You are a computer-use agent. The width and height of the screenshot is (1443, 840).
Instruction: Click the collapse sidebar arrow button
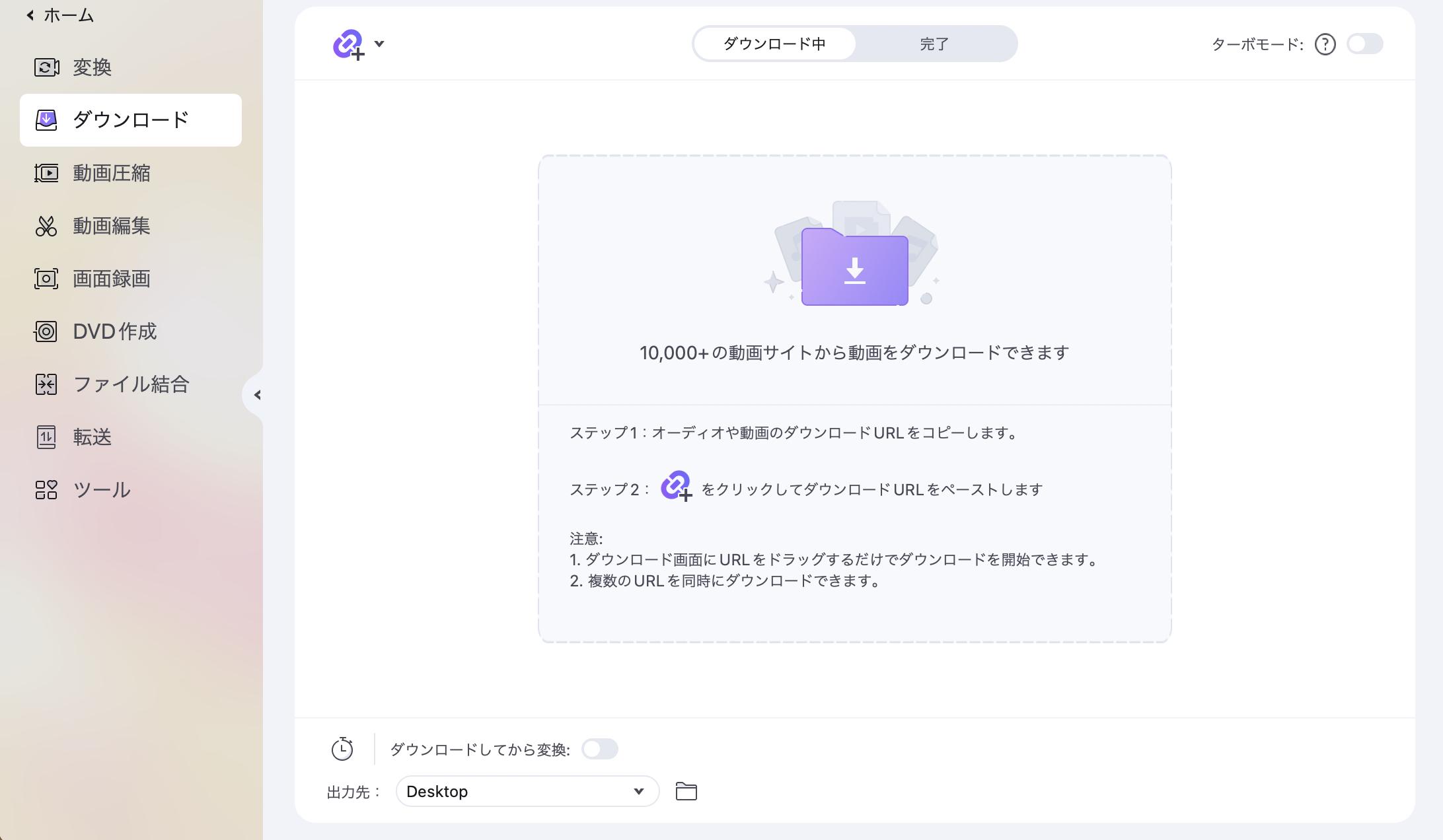[258, 395]
